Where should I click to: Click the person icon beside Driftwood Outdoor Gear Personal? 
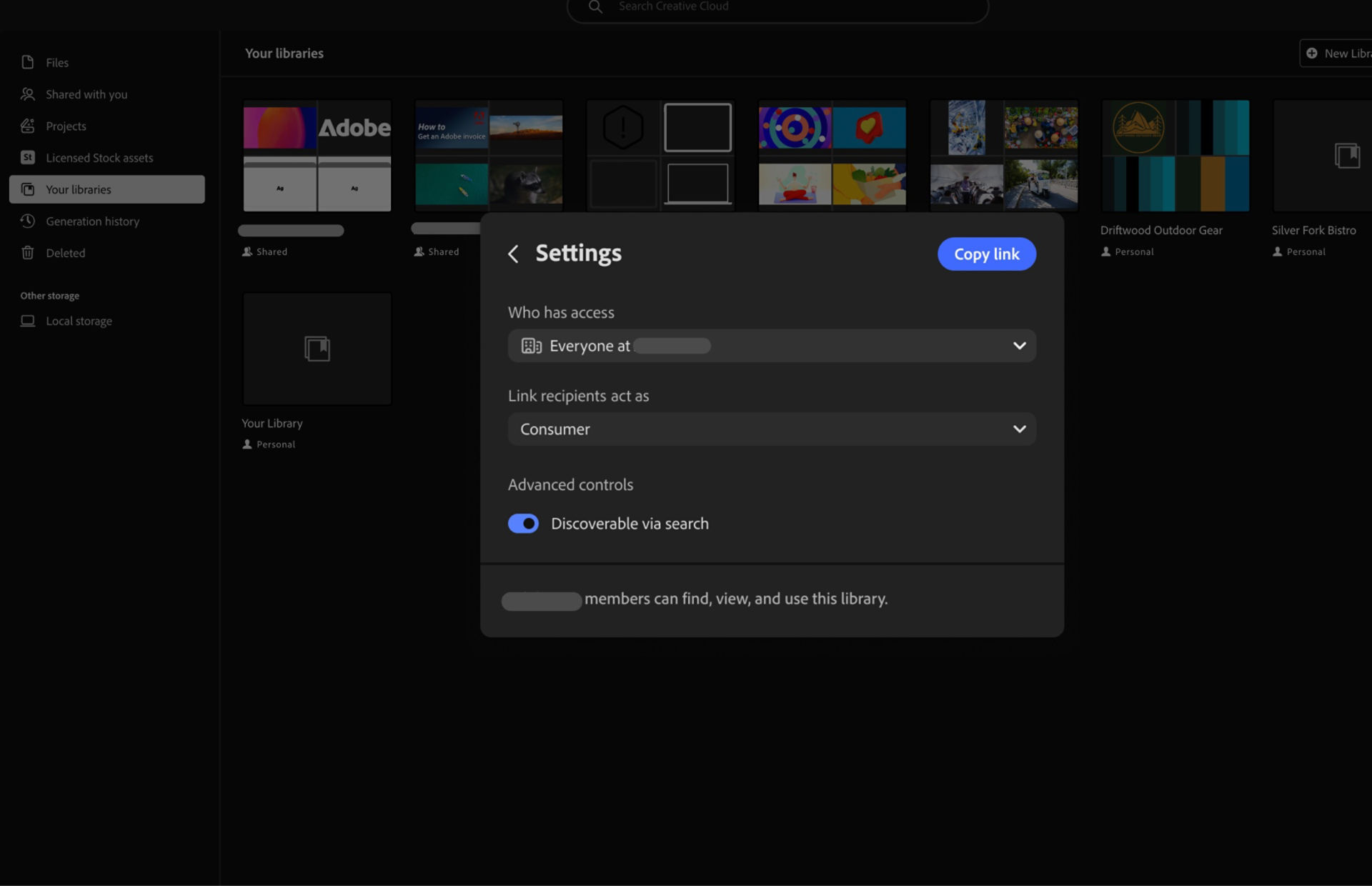pyautogui.click(x=1106, y=252)
